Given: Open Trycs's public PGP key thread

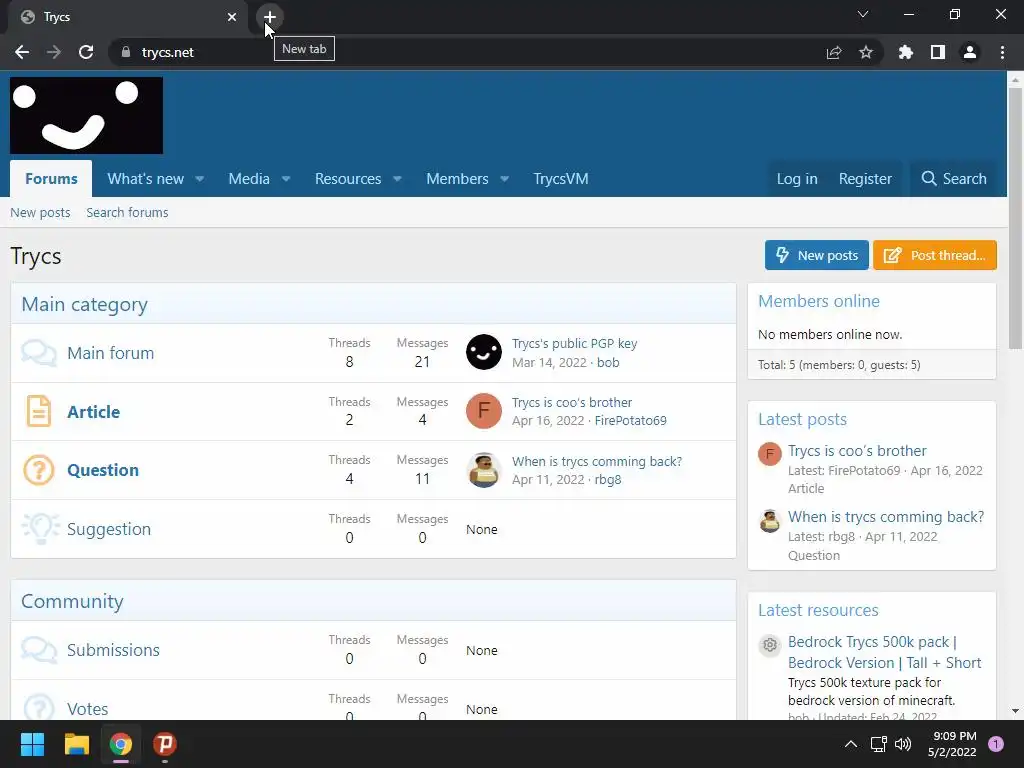Looking at the screenshot, I should tap(575, 344).
